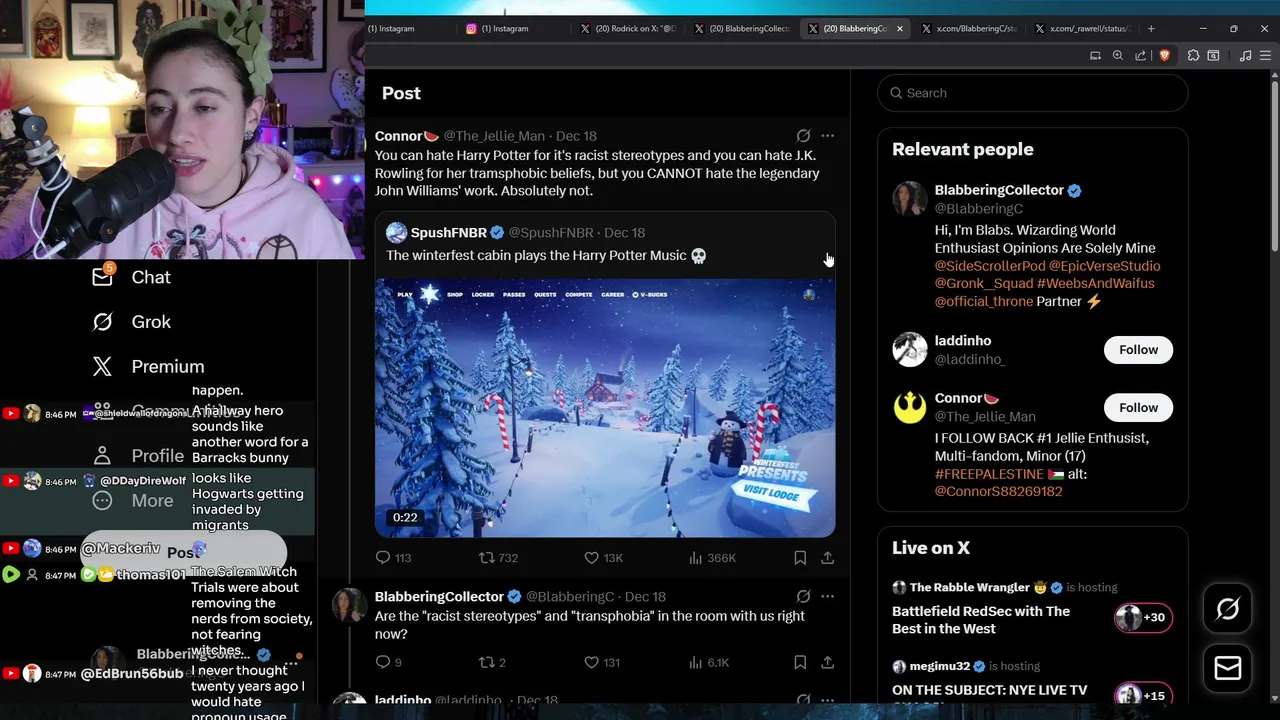This screenshot has width=1280, height=720.
Task: Follow Connor in Relevant people
Action: (x=1138, y=407)
